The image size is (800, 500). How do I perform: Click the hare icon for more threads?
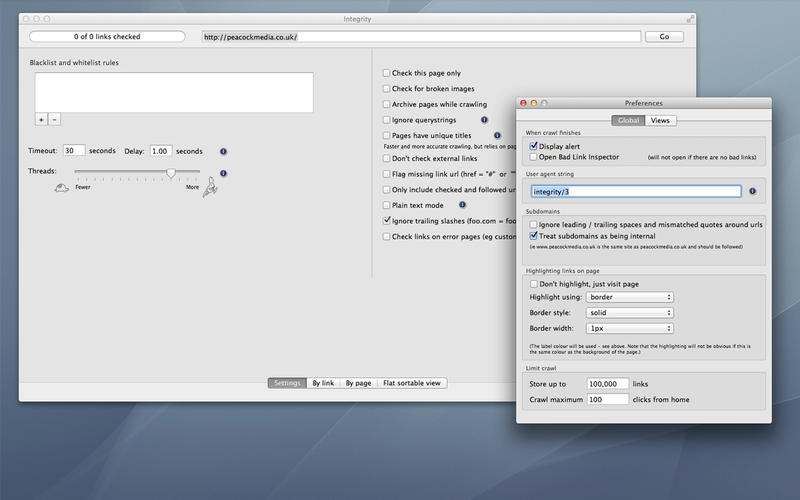tap(209, 188)
